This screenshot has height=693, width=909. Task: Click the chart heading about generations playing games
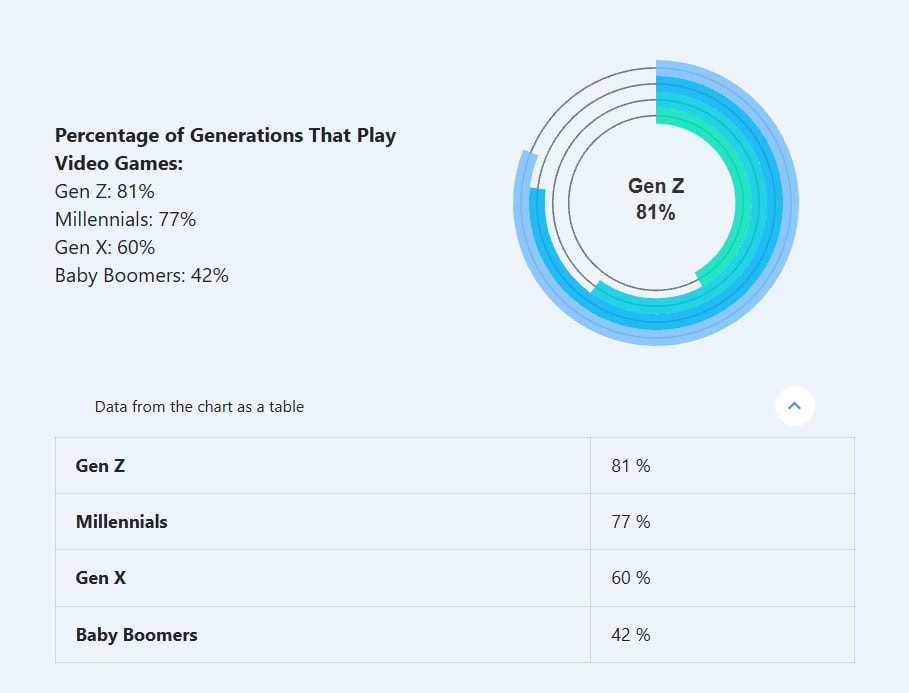click(x=224, y=150)
